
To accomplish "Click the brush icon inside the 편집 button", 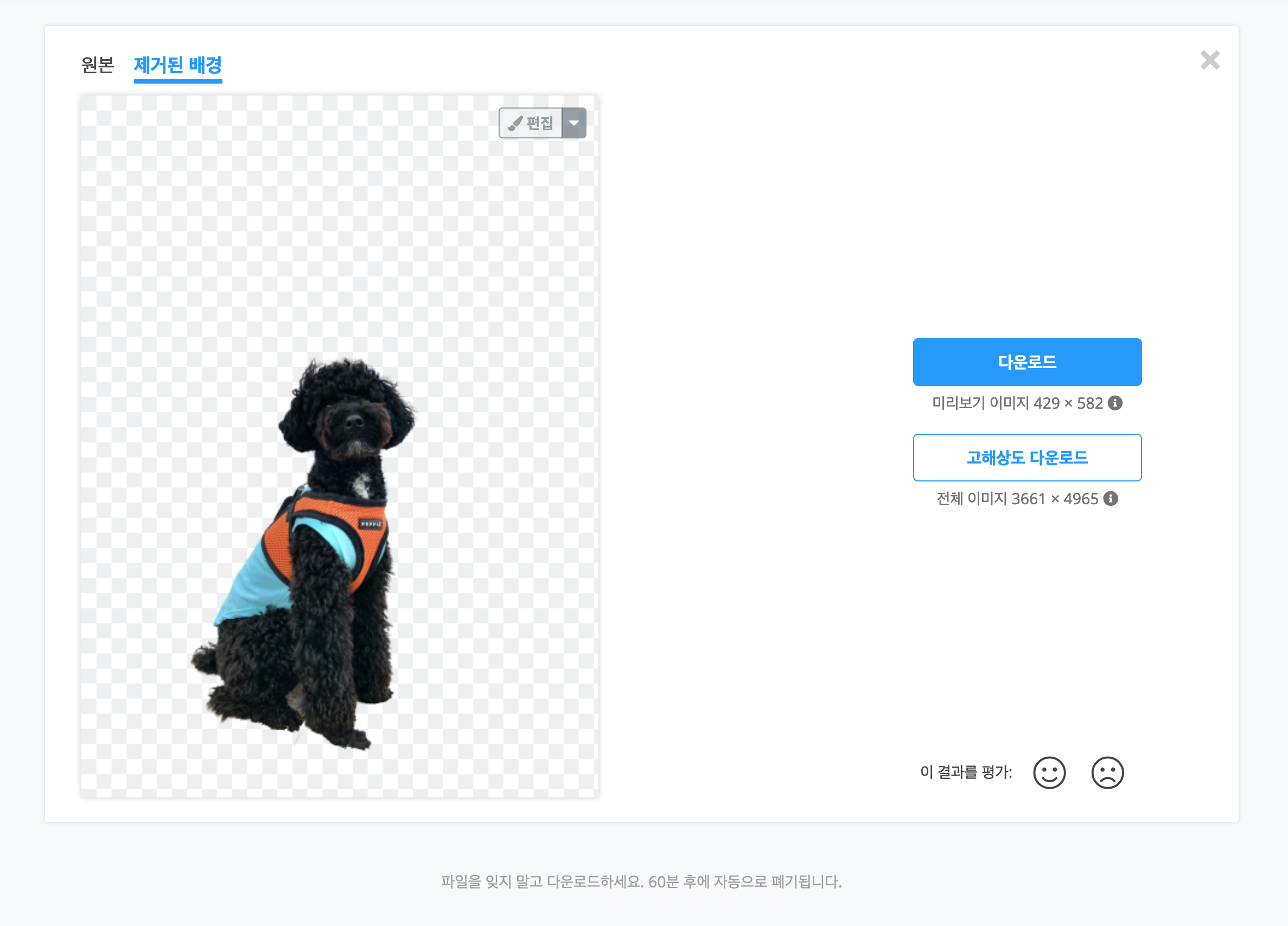I will (515, 123).
